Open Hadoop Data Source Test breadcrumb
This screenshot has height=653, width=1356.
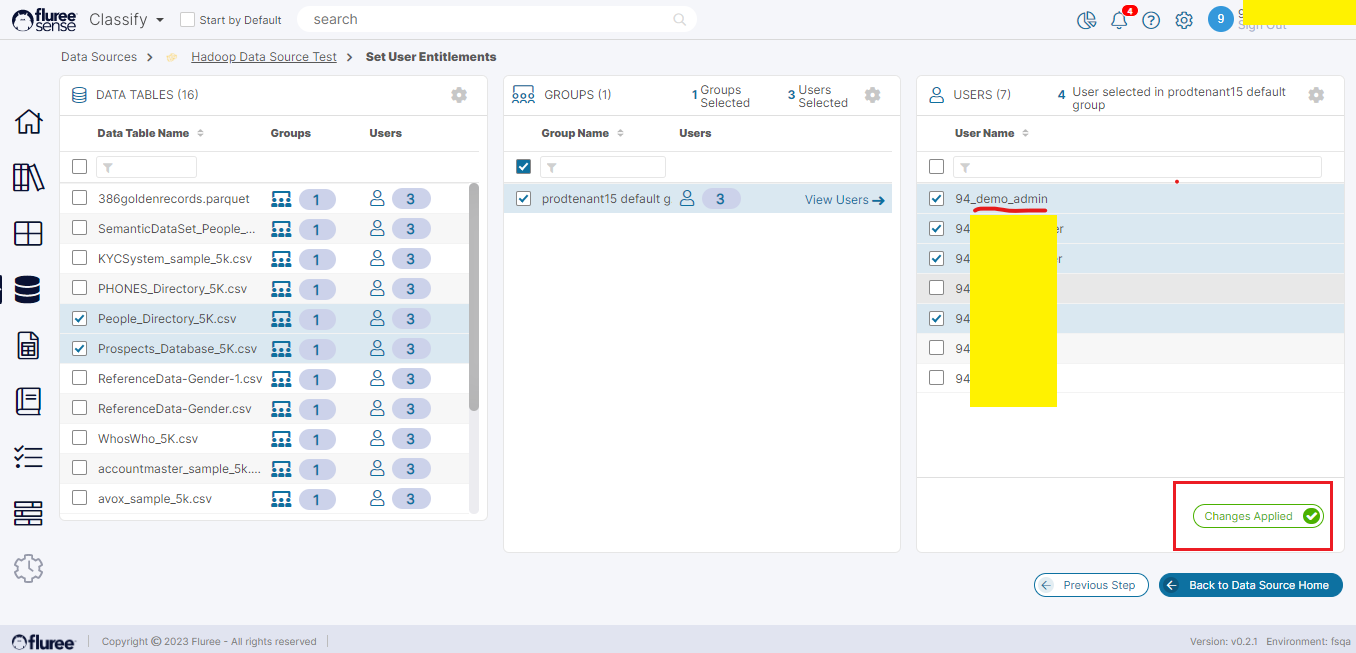(x=264, y=57)
